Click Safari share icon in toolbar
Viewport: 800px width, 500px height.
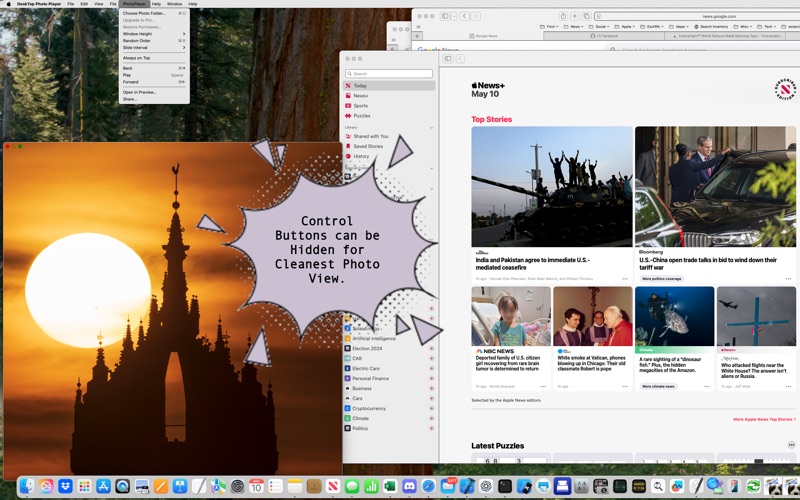click(563, 16)
